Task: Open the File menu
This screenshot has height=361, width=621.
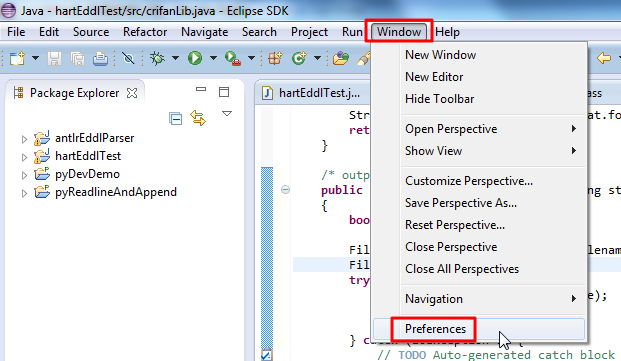Action: (16, 32)
